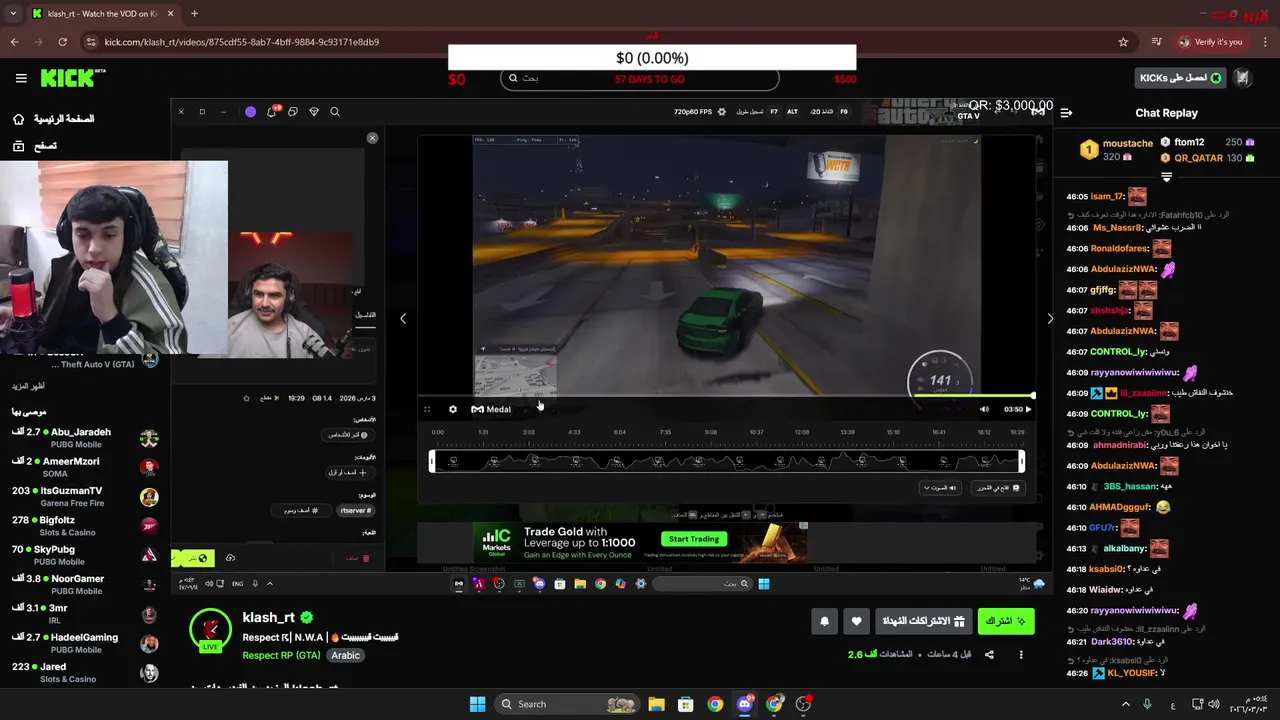Open the Kick hamburger menu

click(x=21, y=78)
